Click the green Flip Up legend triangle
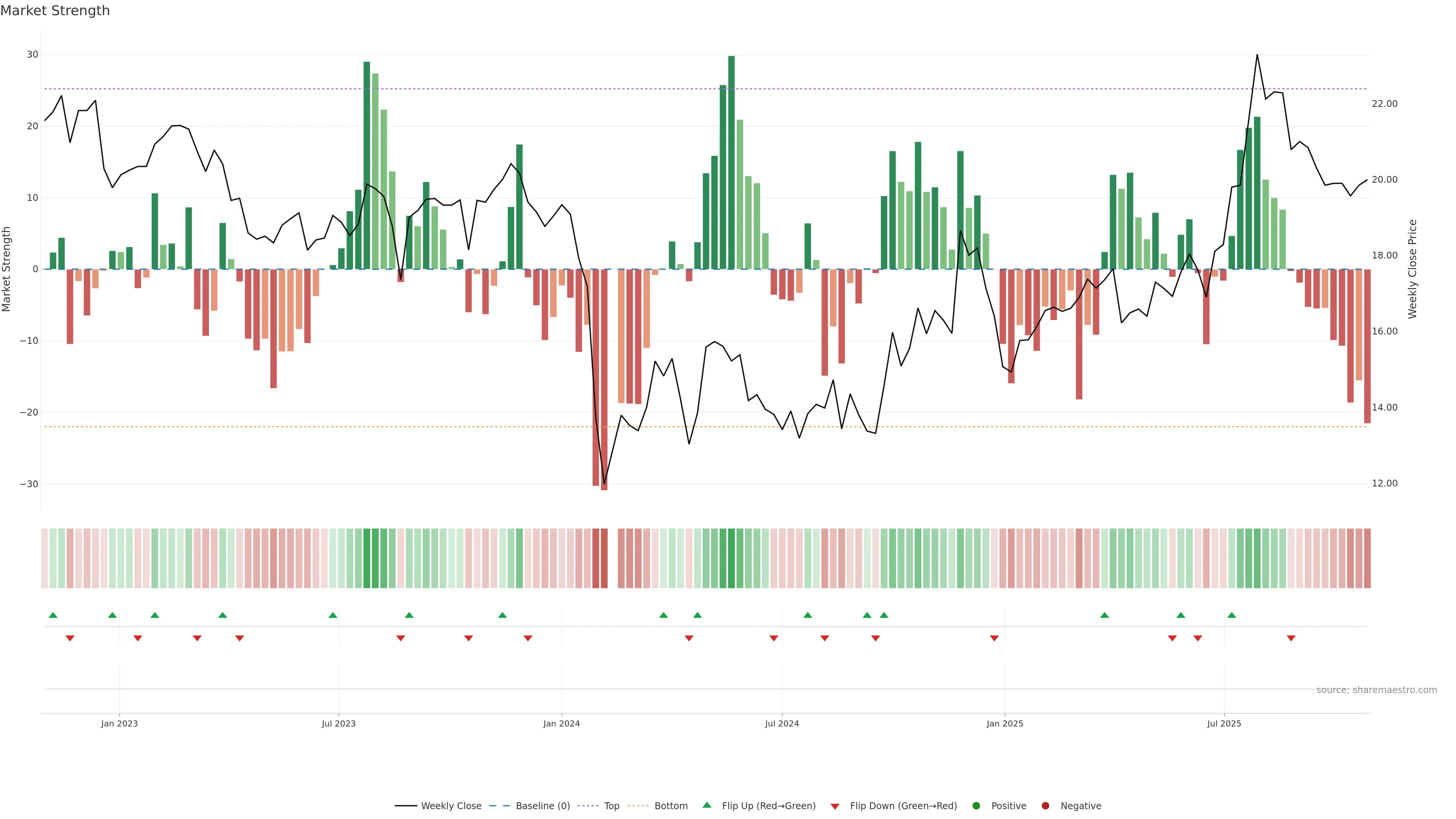This screenshot has width=1456, height=819. 706,805
